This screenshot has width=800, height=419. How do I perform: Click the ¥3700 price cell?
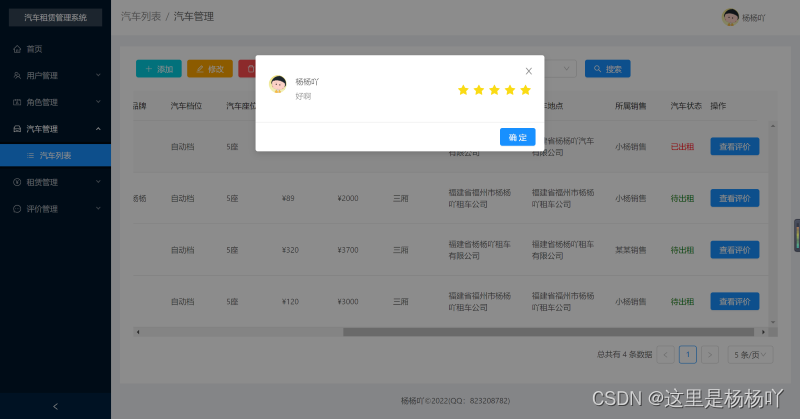click(348, 250)
